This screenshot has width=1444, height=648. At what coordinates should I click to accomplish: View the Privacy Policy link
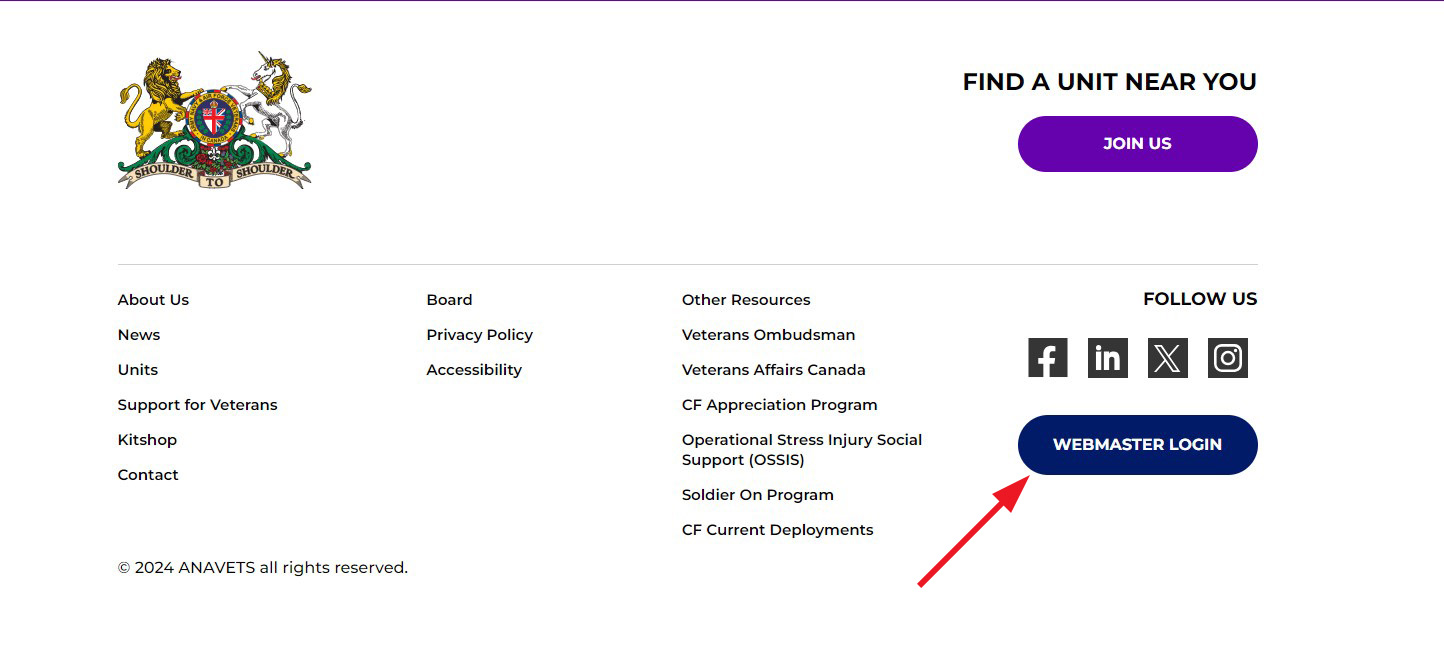pos(479,335)
